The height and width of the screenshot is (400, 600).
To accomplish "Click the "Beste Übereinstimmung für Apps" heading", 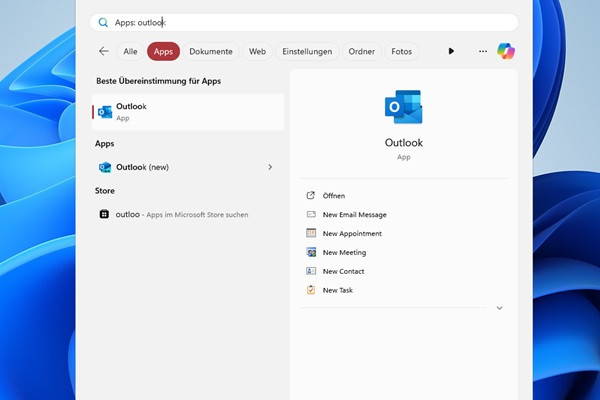I will coord(158,81).
